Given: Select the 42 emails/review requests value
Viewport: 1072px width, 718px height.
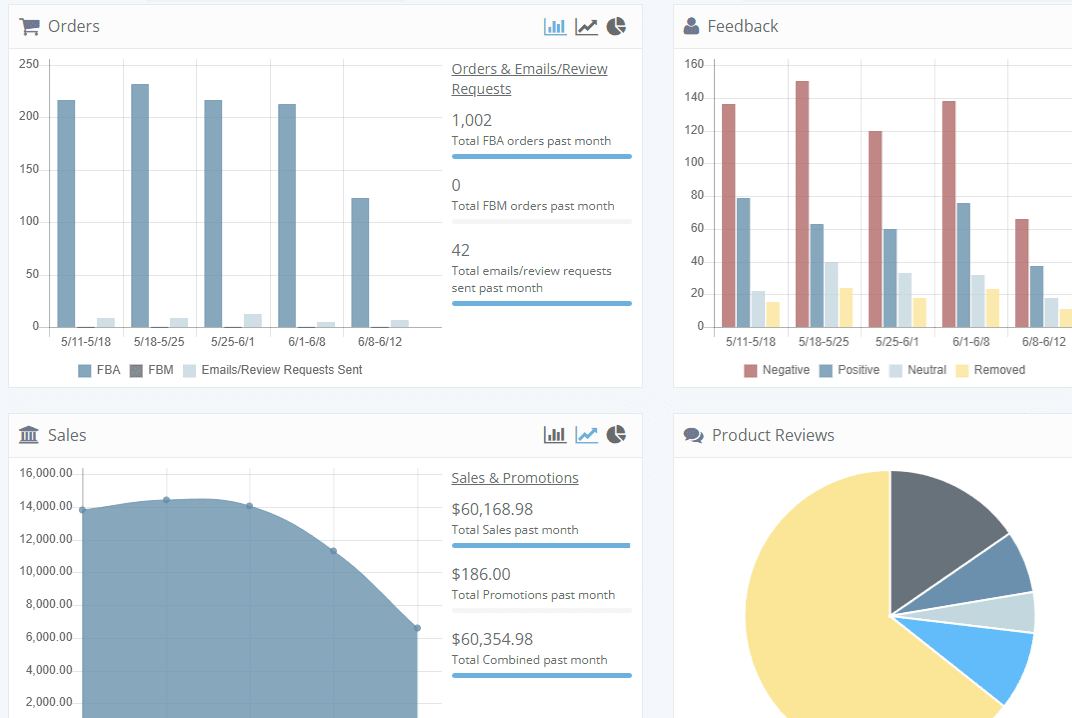Looking at the screenshot, I should click(x=461, y=250).
